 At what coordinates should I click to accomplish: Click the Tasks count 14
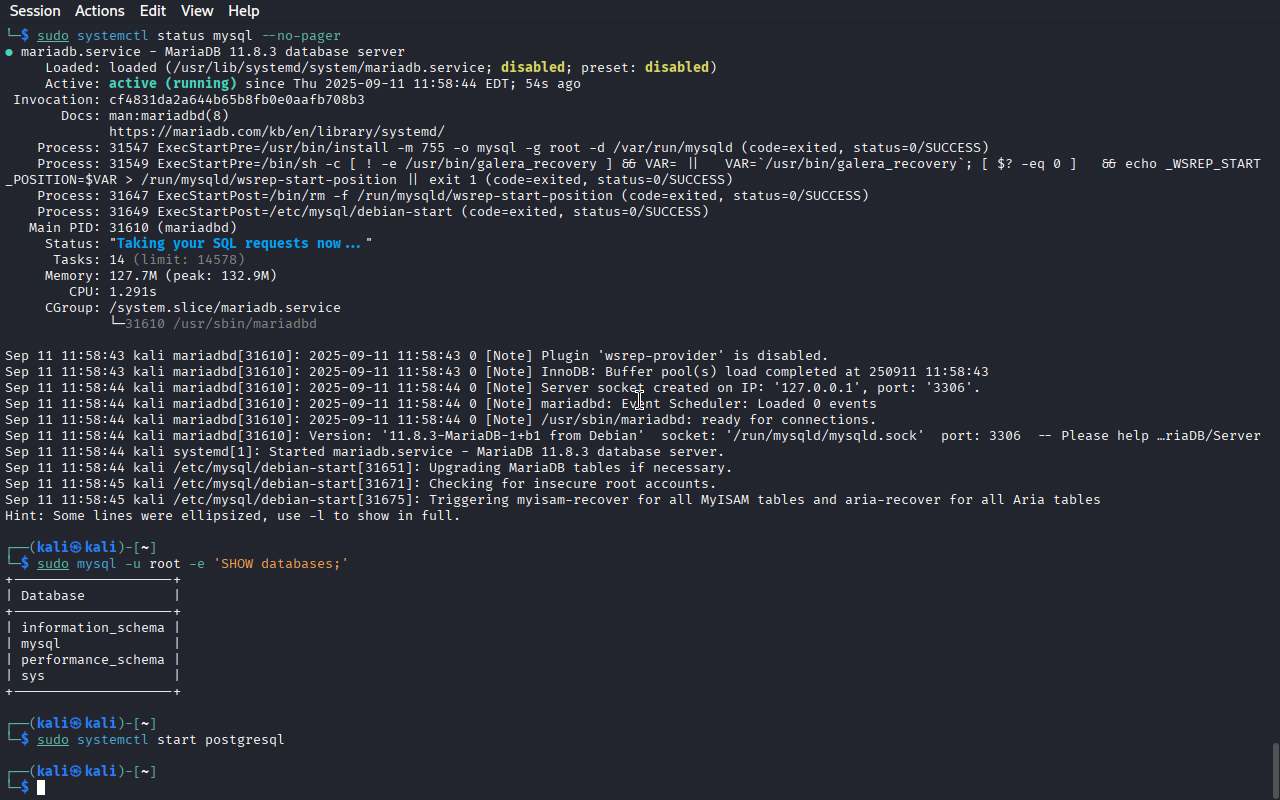point(117,260)
